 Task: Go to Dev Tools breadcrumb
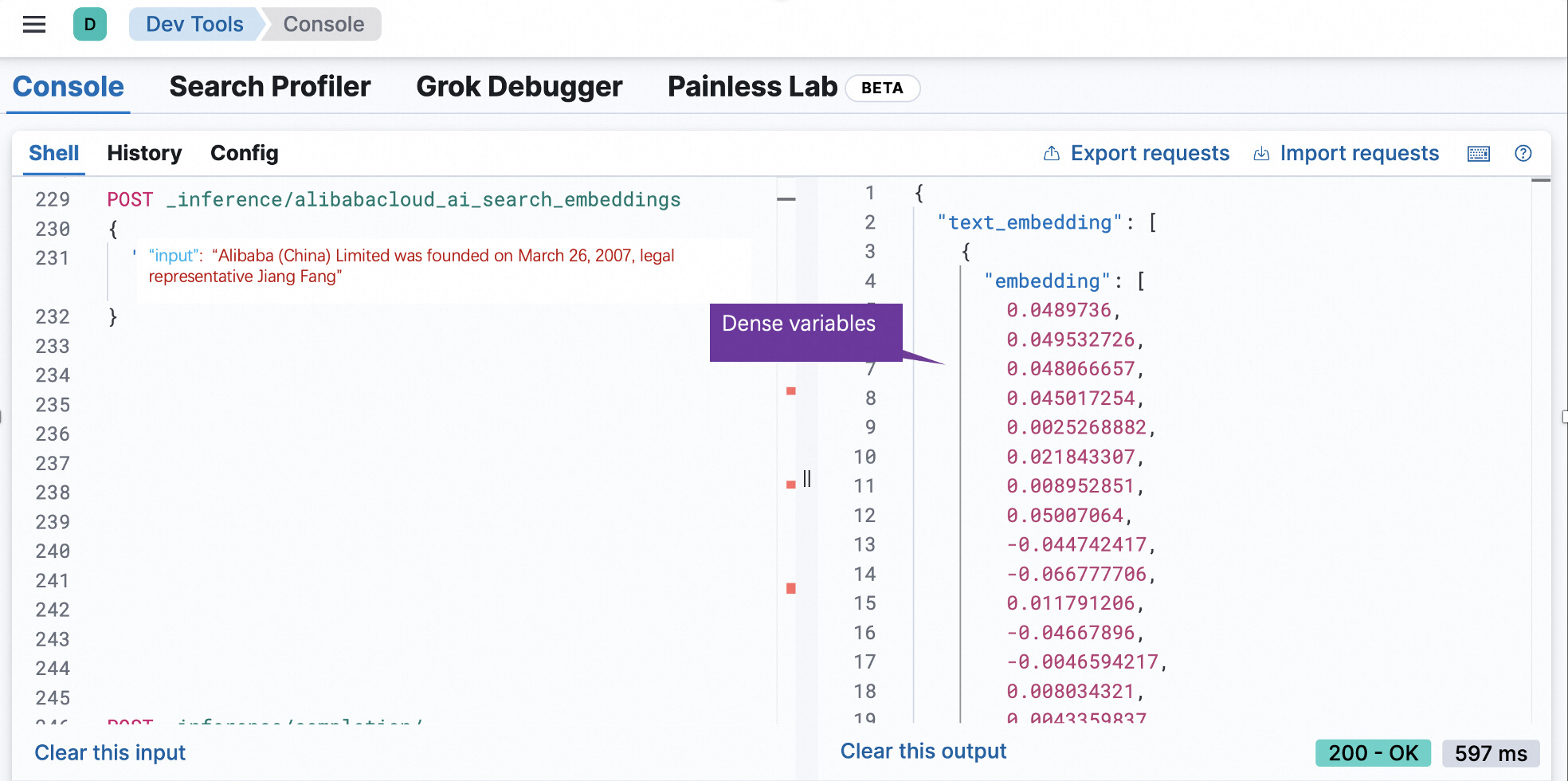tap(194, 25)
